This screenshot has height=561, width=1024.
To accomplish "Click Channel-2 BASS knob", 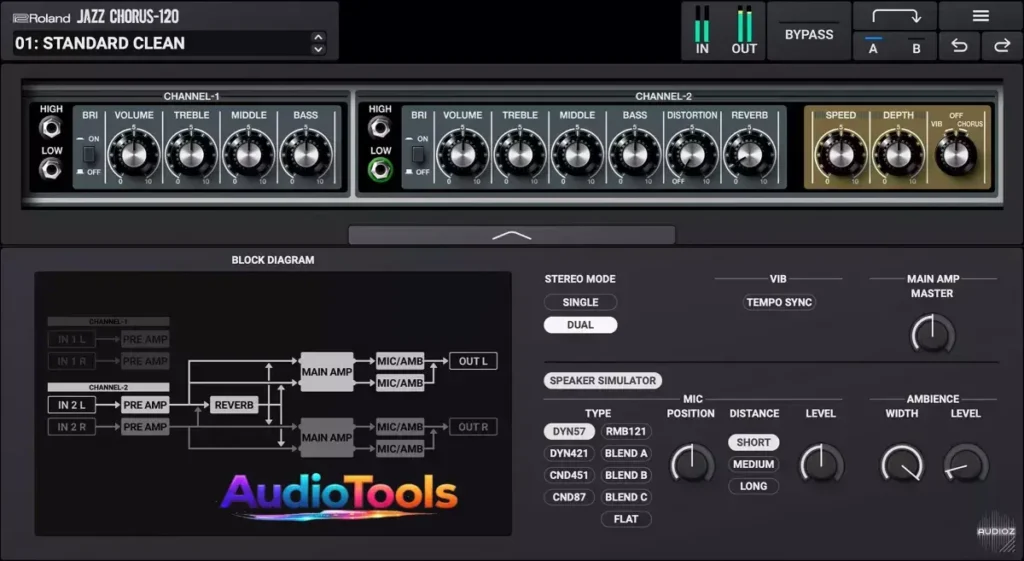I will [634, 154].
